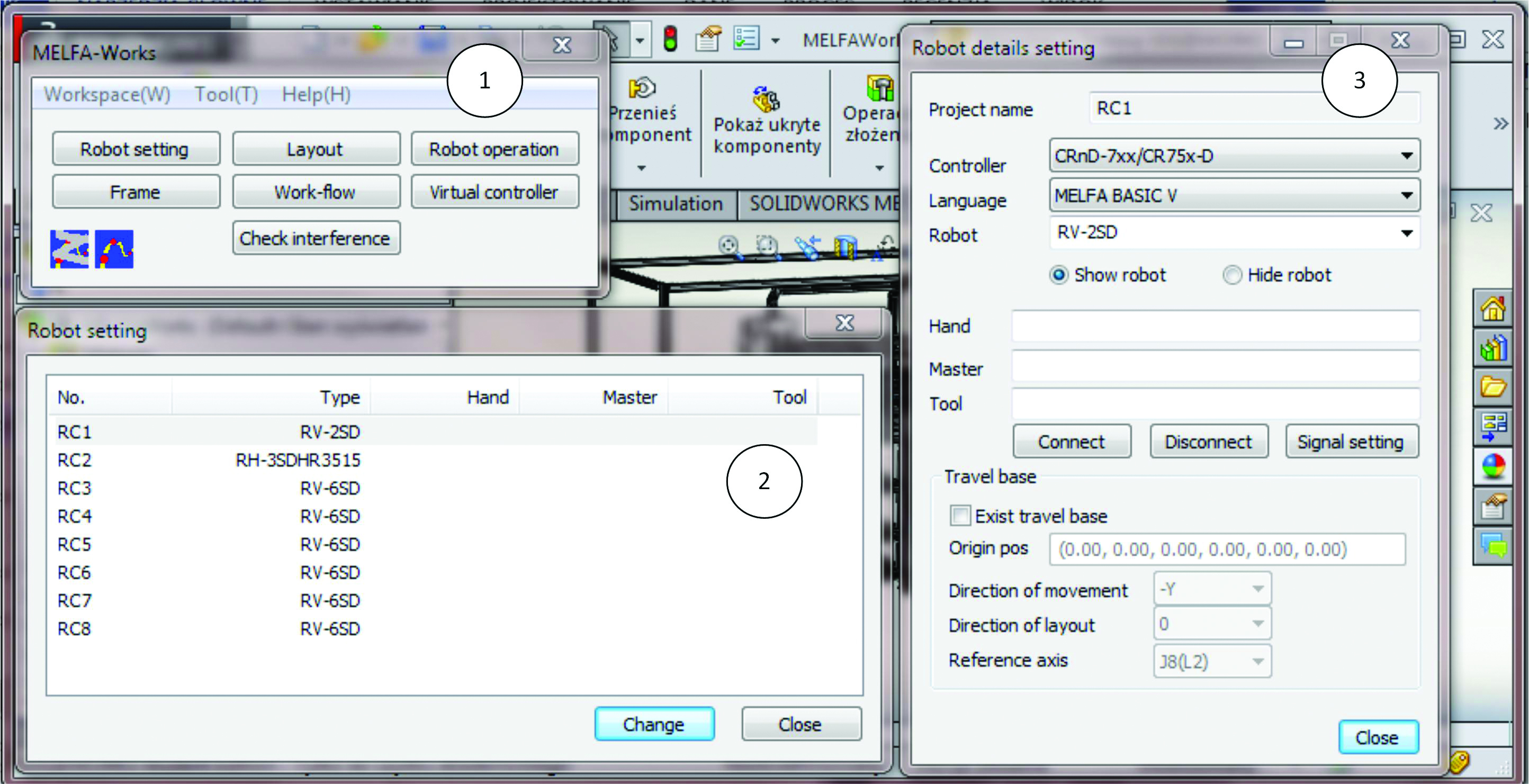Click the Master input field

click(1216, 366)
